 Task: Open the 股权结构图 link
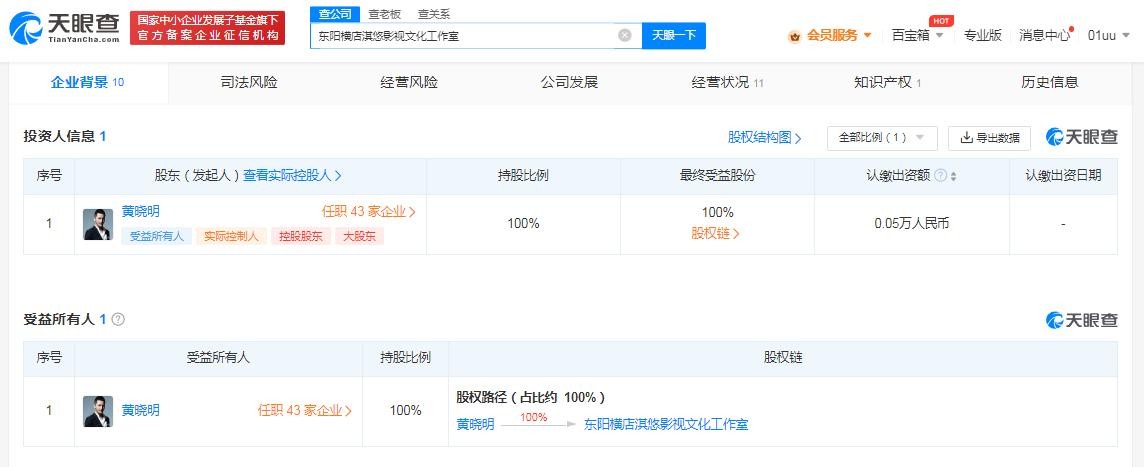click(x=765, y=138)
